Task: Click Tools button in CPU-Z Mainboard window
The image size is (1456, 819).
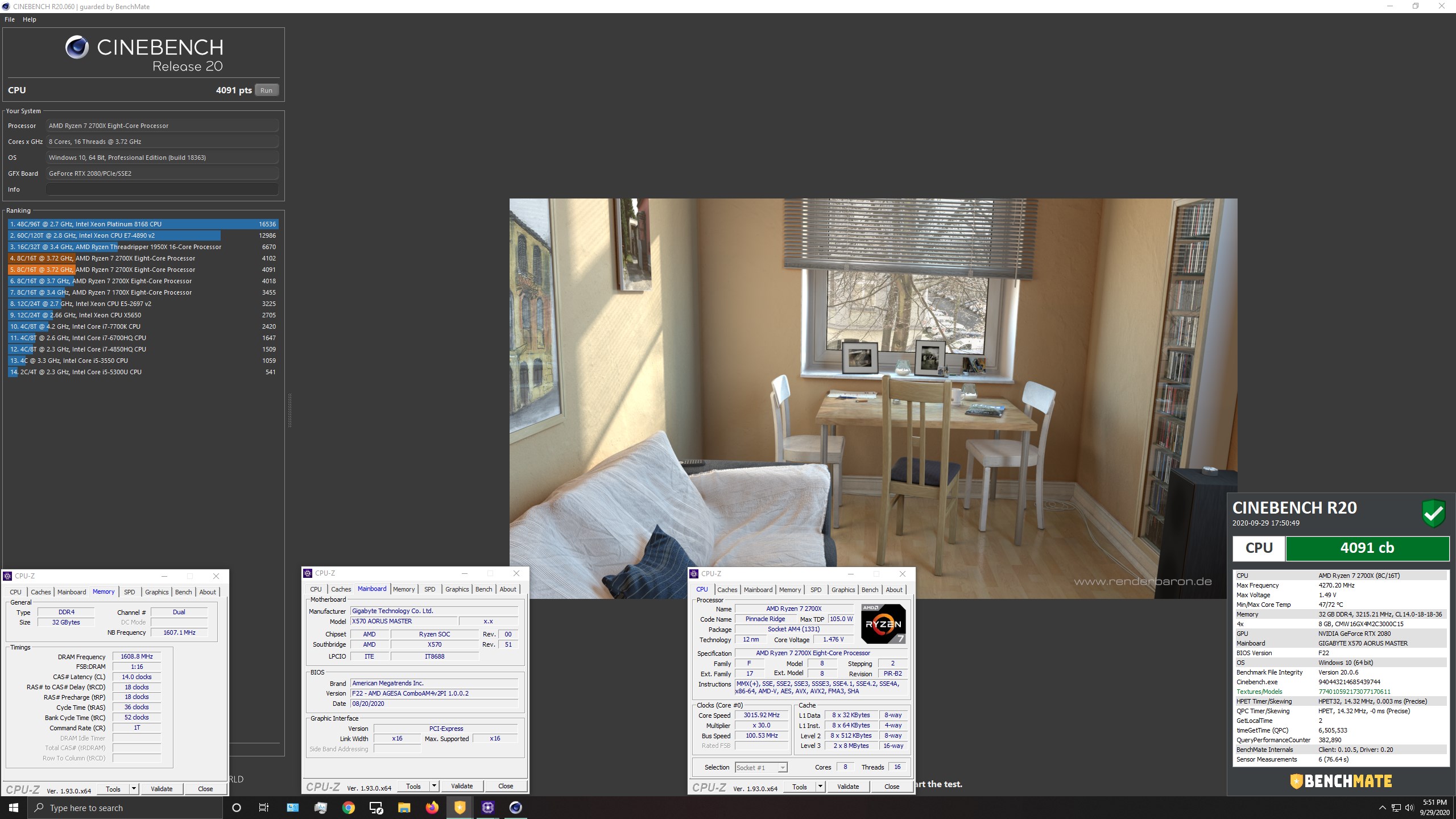Action: tap(413, 786)
